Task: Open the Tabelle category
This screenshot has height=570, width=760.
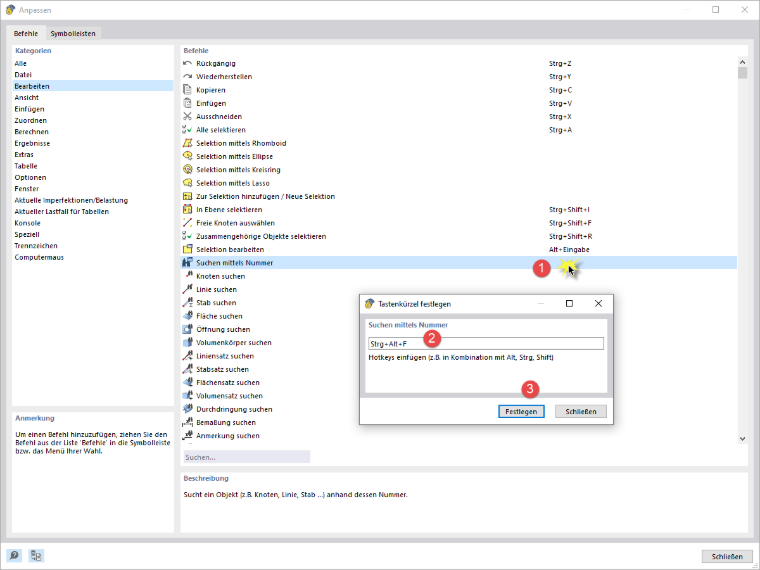Action: tap(93, 166)
